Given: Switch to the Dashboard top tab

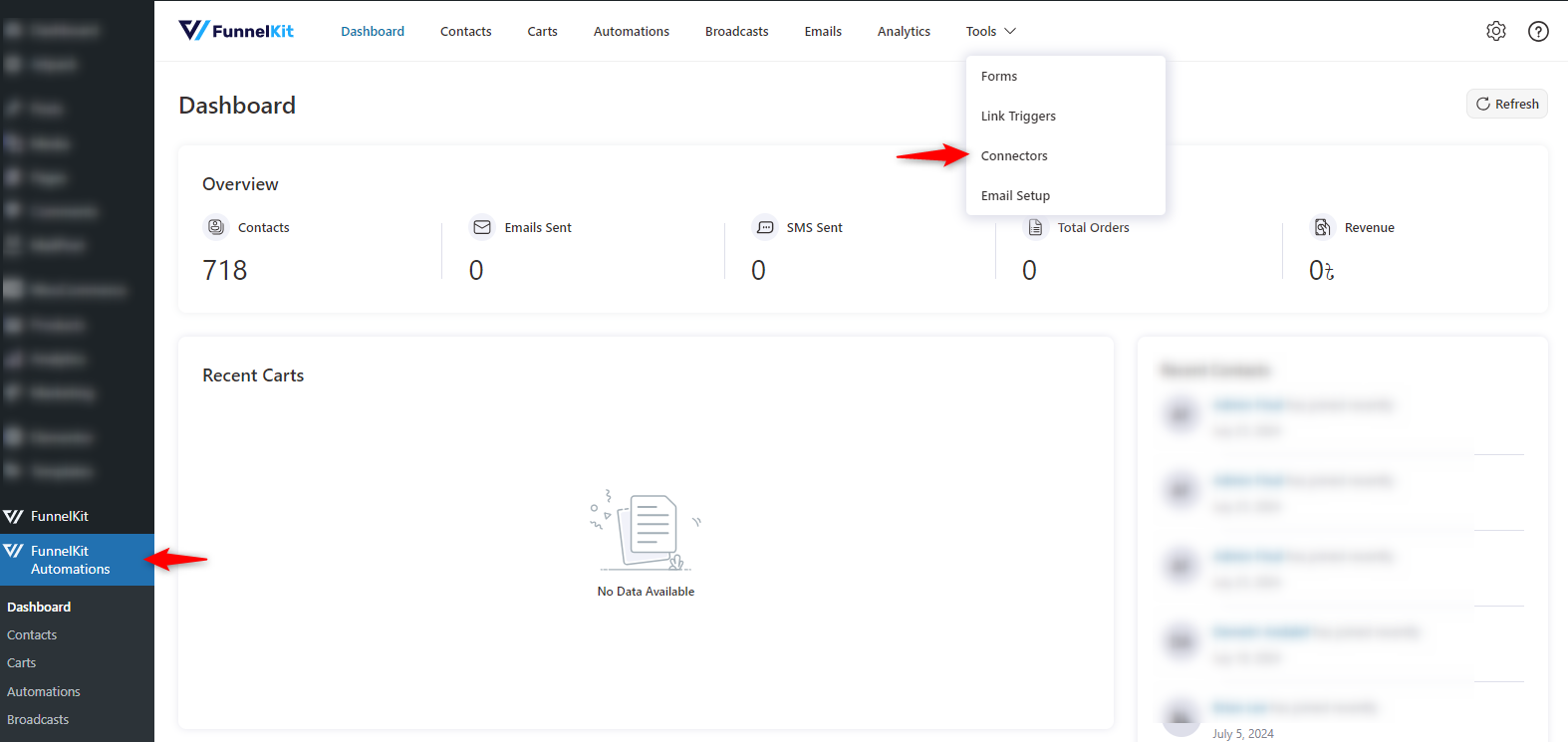Looking at the screenshot, I should click(x=373, y=31).
